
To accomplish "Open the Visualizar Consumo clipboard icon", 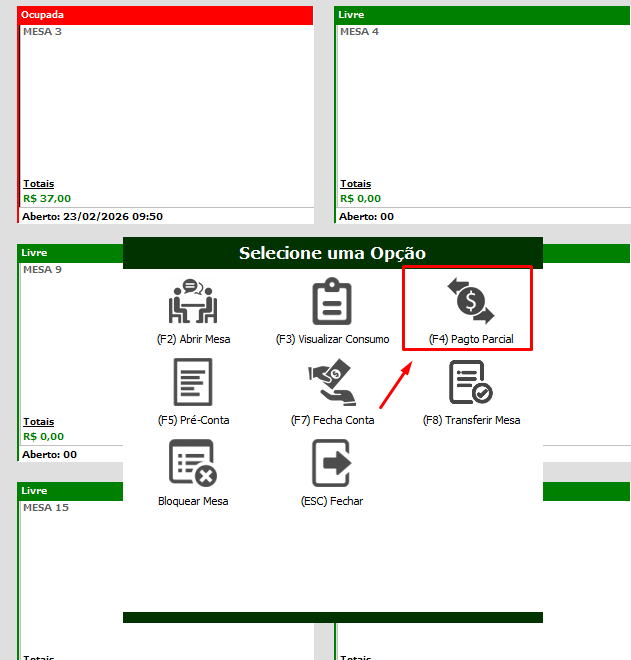I will pyautogui.click(x=332, y=301).
